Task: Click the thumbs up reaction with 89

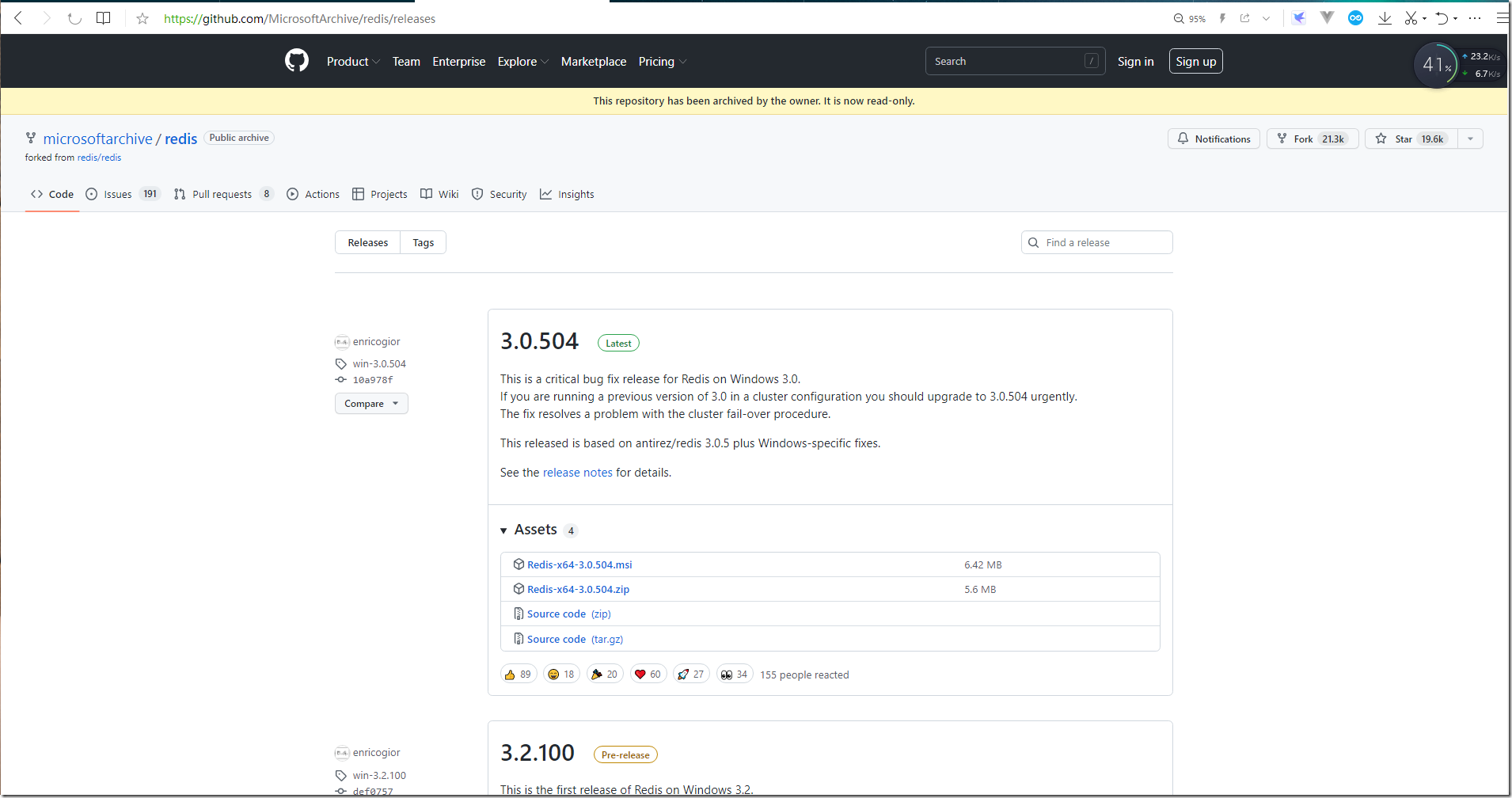Action: (519, 674)
